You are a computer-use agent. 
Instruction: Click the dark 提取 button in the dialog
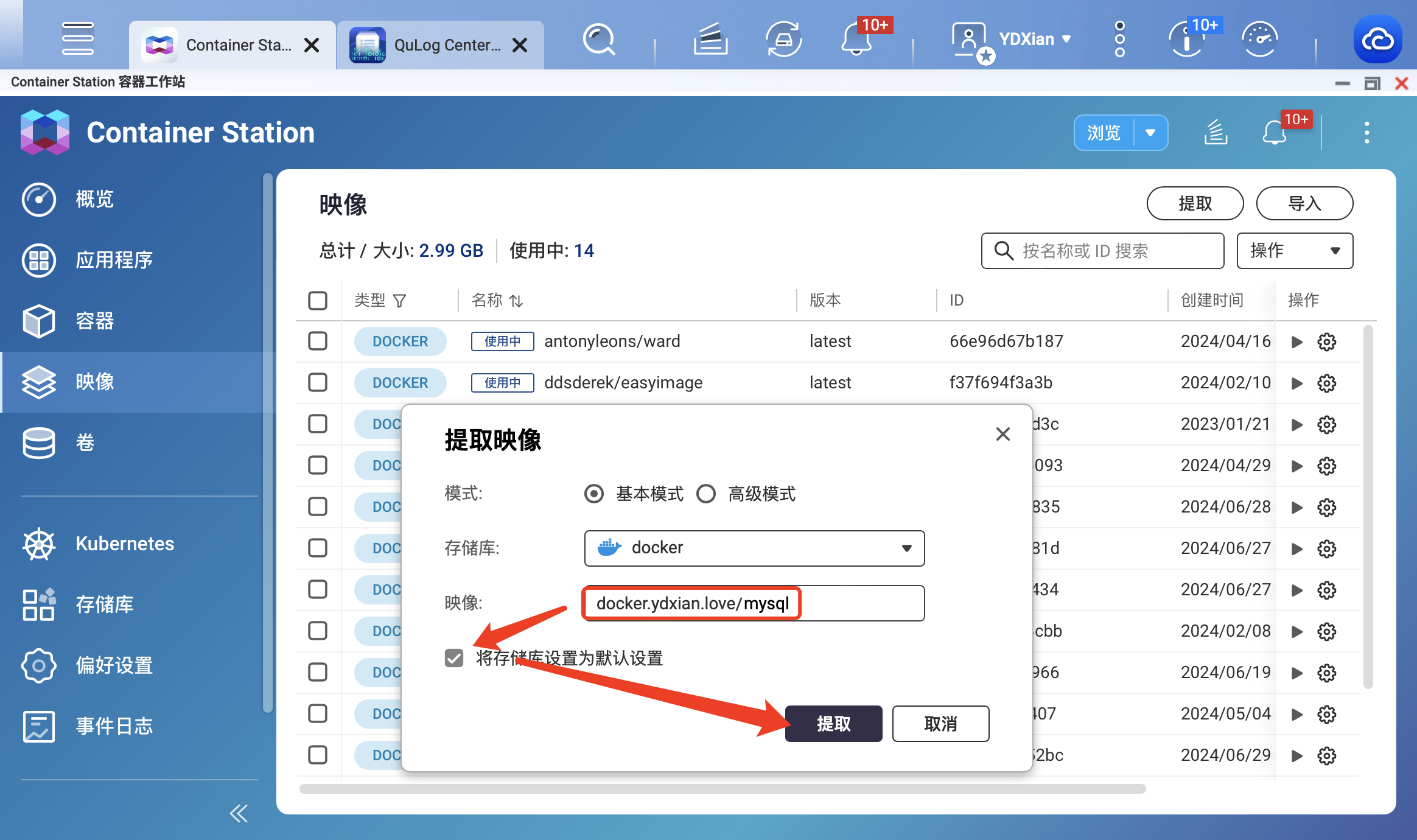pos(833,724)
